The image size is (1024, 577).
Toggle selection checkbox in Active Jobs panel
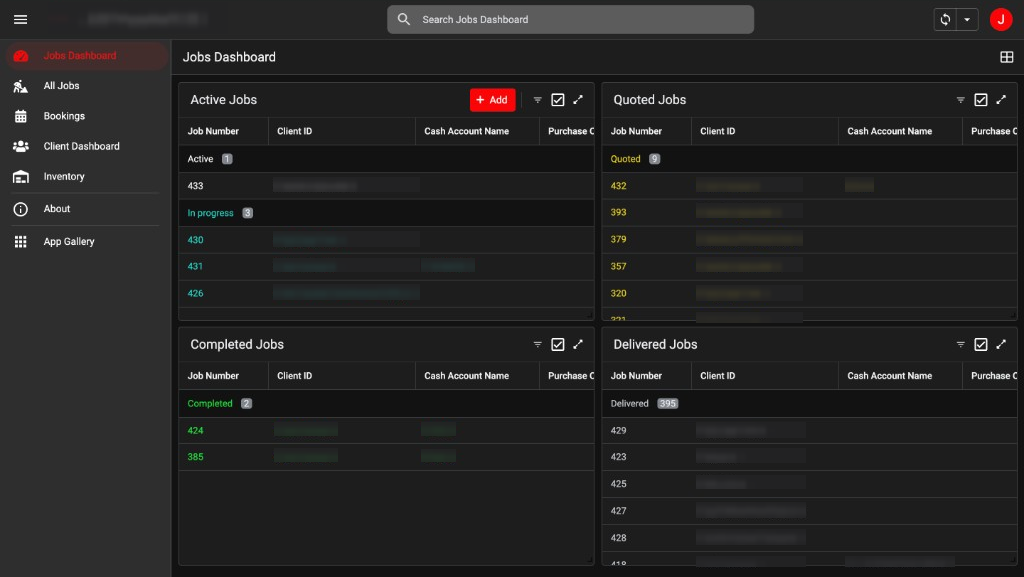(x=558, y=100)
